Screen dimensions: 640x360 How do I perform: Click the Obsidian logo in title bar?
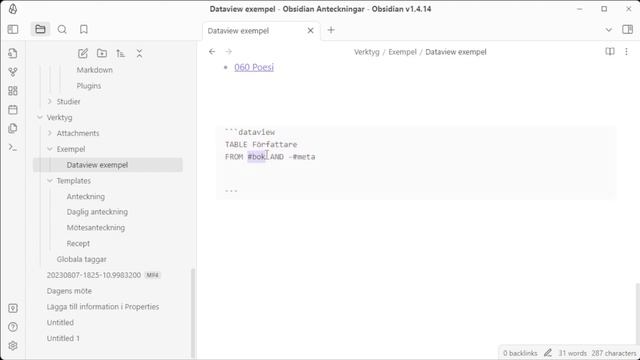click(13, 9)
